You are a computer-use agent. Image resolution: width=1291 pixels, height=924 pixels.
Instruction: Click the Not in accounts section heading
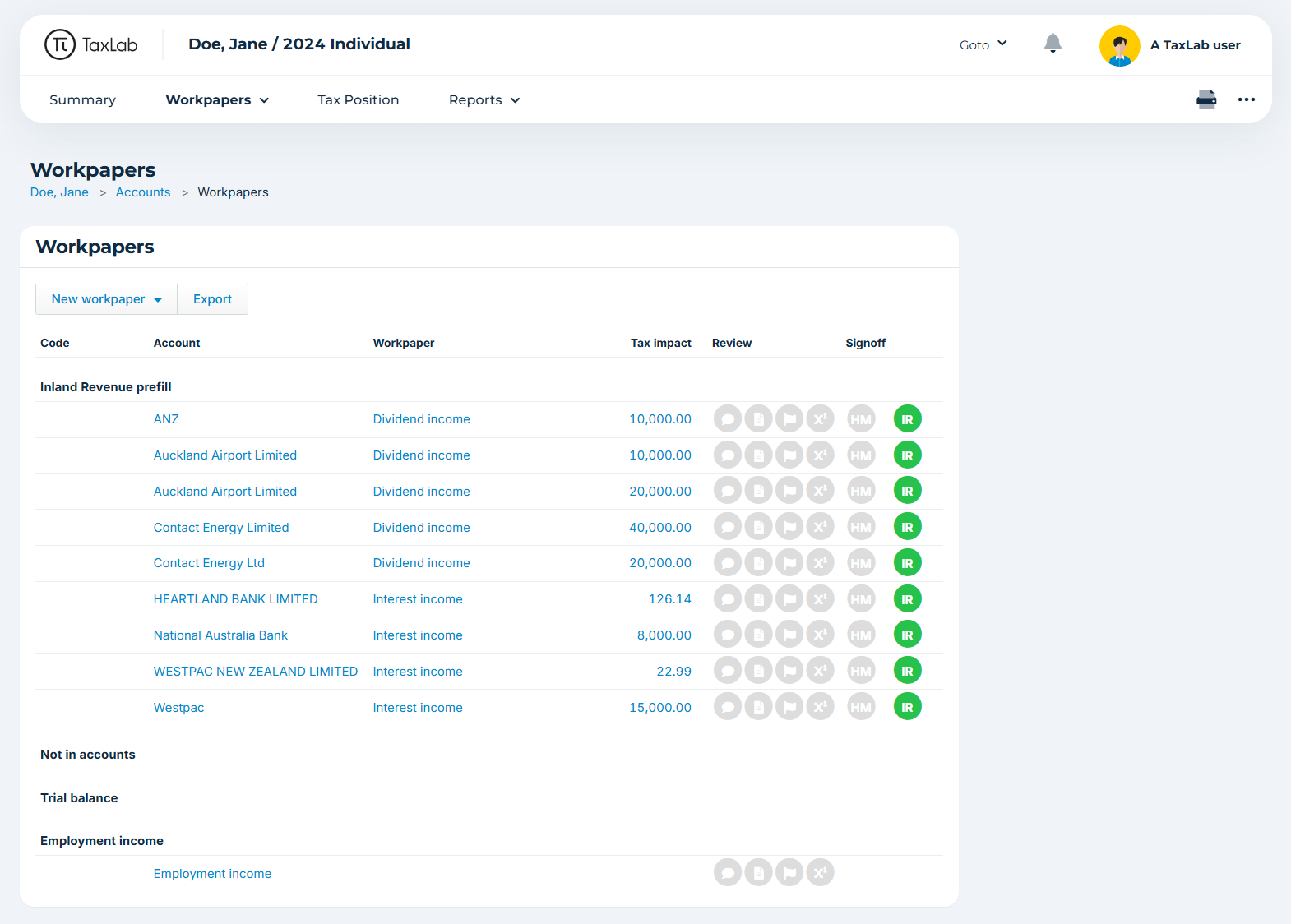[x=88, y=755]
